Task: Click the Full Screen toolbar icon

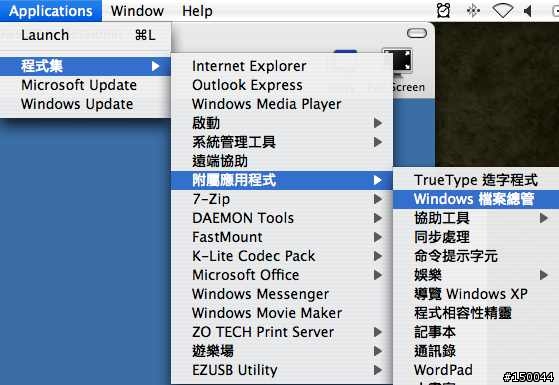Action: (x=403, y=71)
